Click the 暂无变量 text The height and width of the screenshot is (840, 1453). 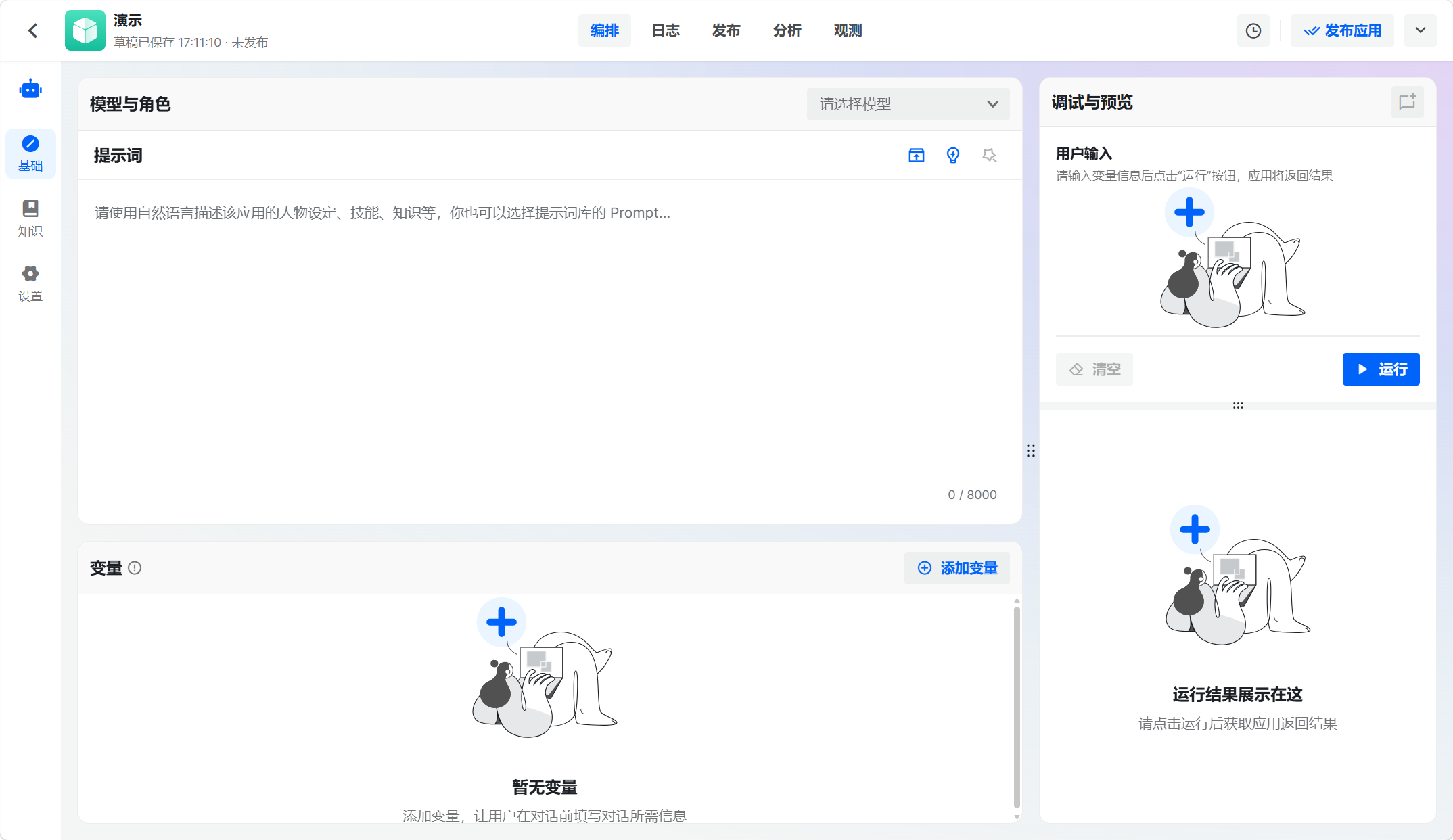pos(545,787)
